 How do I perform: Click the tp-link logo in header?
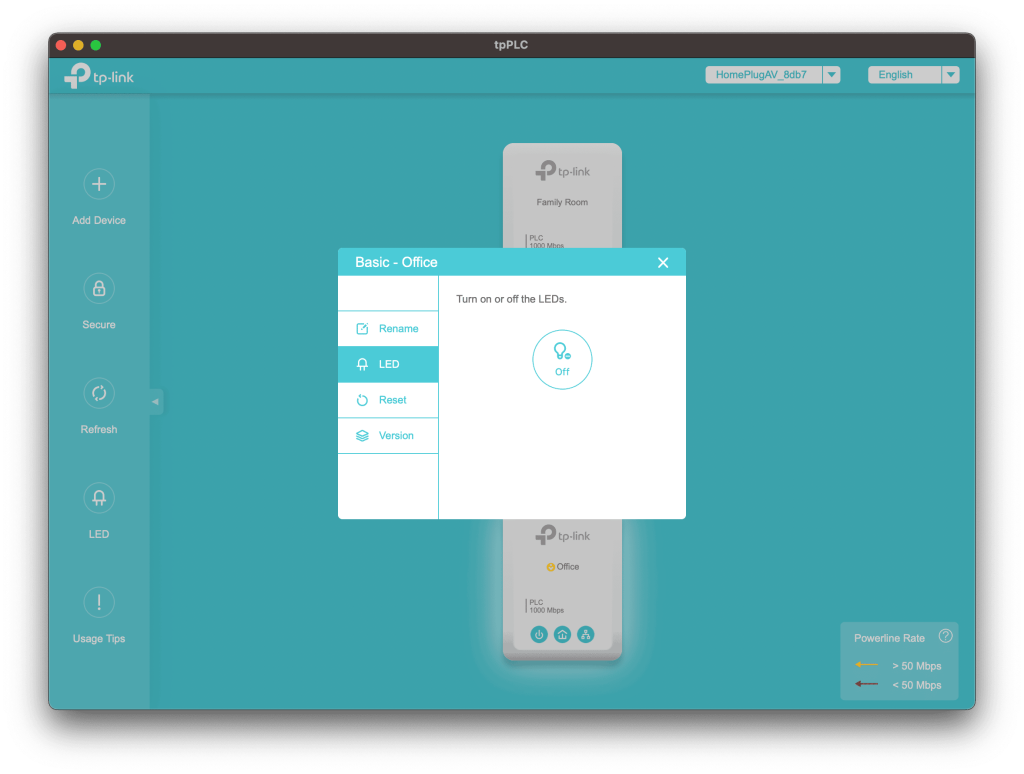pos(99,76)
